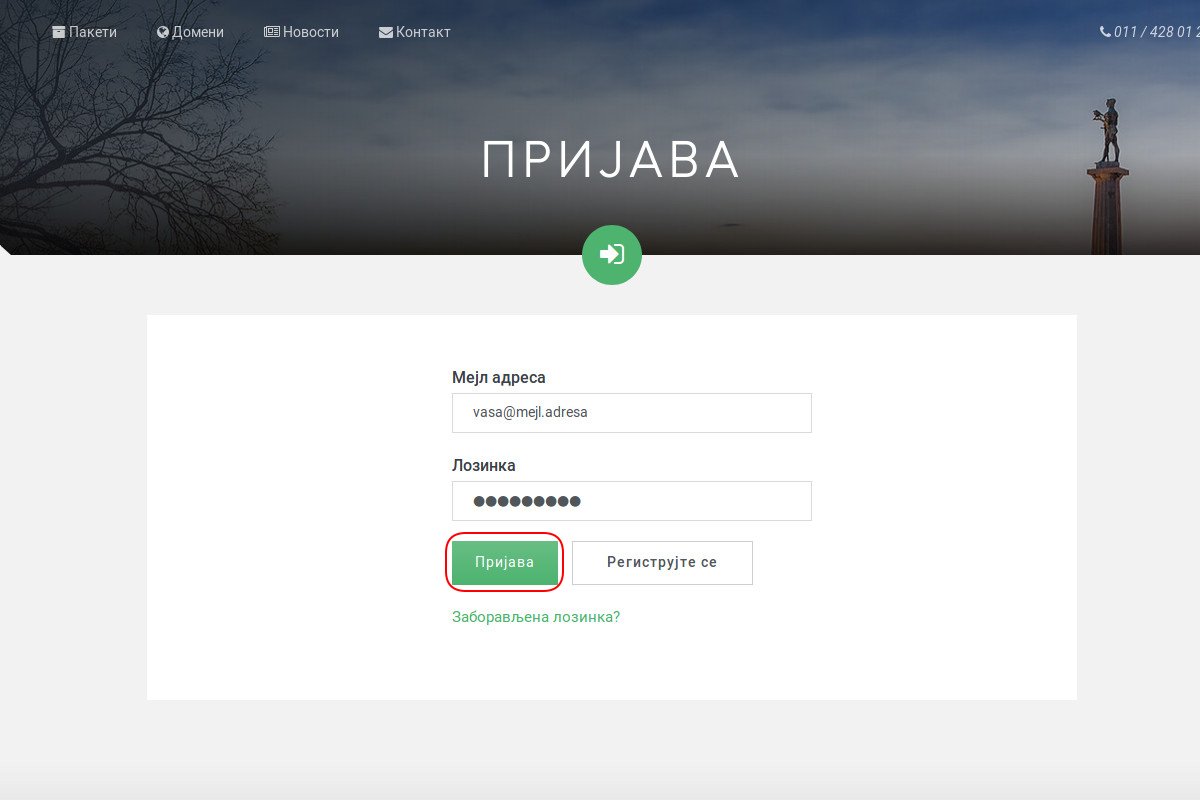Click the ПРИЈАВА page heading
This screenshot has height=800, width=1200.
[x=611, y=160]
